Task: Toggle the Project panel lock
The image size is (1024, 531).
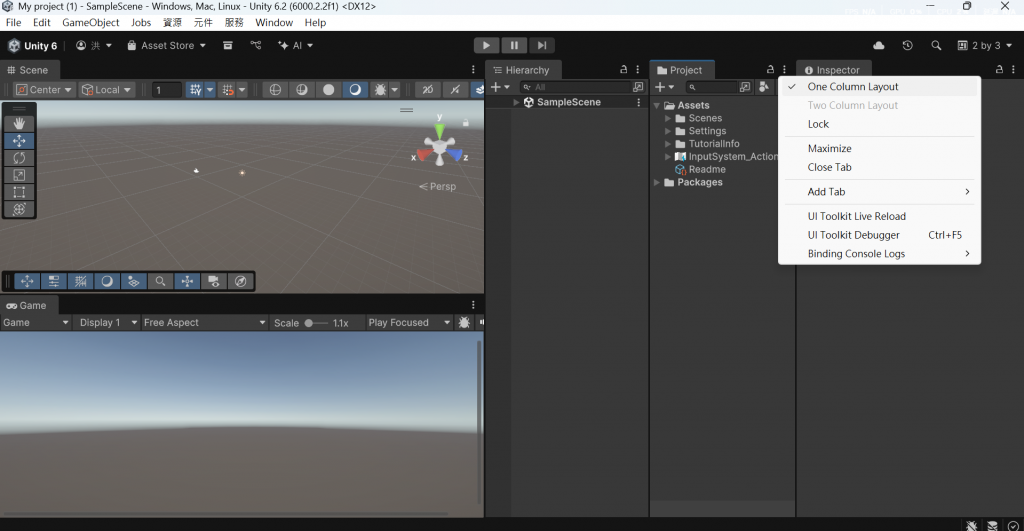Action: [x=771, y=69]
